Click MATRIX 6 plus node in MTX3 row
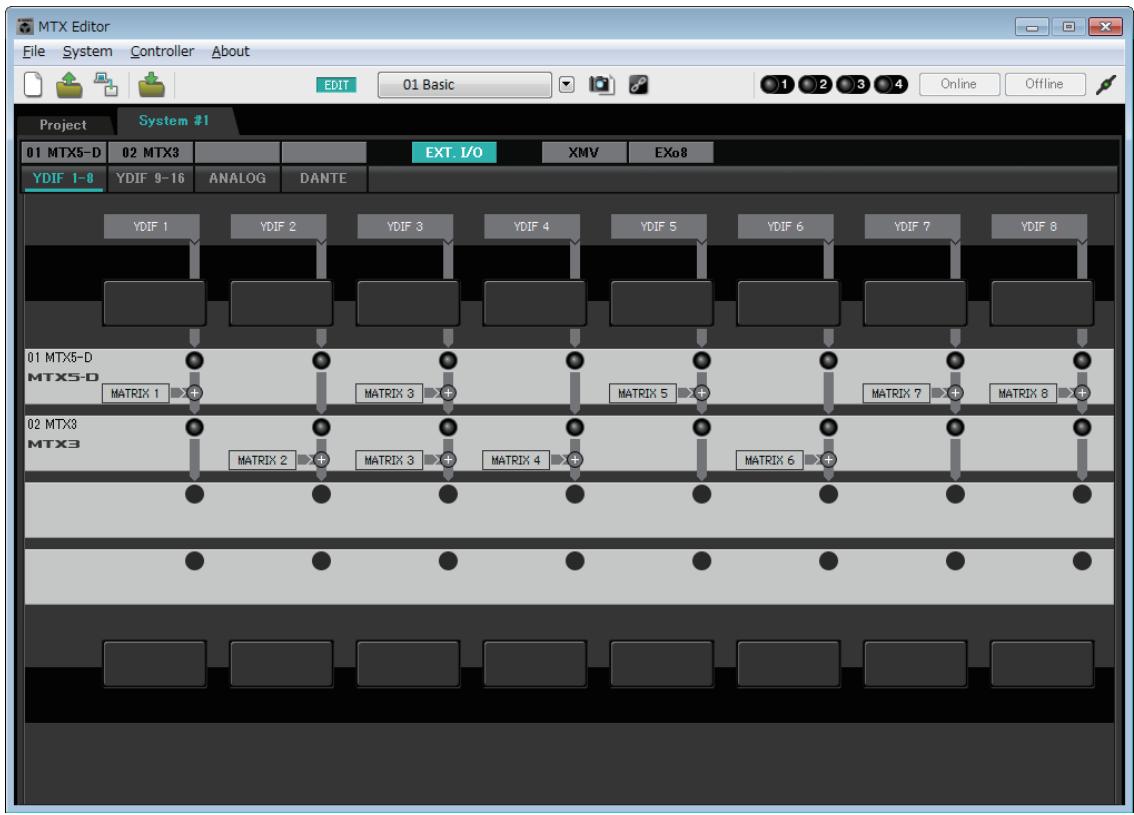The height and width of the screenshot is (815, 1134). pyautogui.click(x=829, y=459)
